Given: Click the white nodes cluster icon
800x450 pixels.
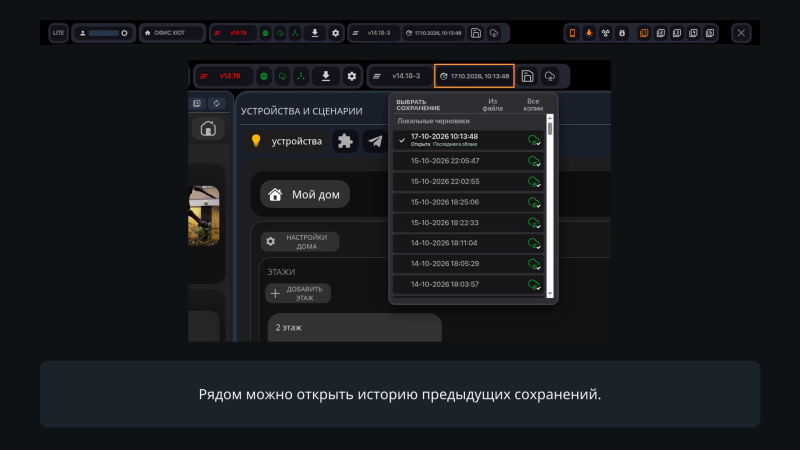Looking at the screenshot, I should click(606, 33).
